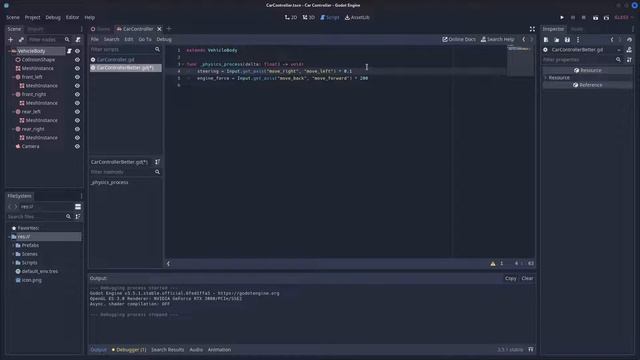Image resolution: width=640 pixels, height=360 pixels.
Task: Expand the Resource section in Inspector
Action: coord(546,78)
